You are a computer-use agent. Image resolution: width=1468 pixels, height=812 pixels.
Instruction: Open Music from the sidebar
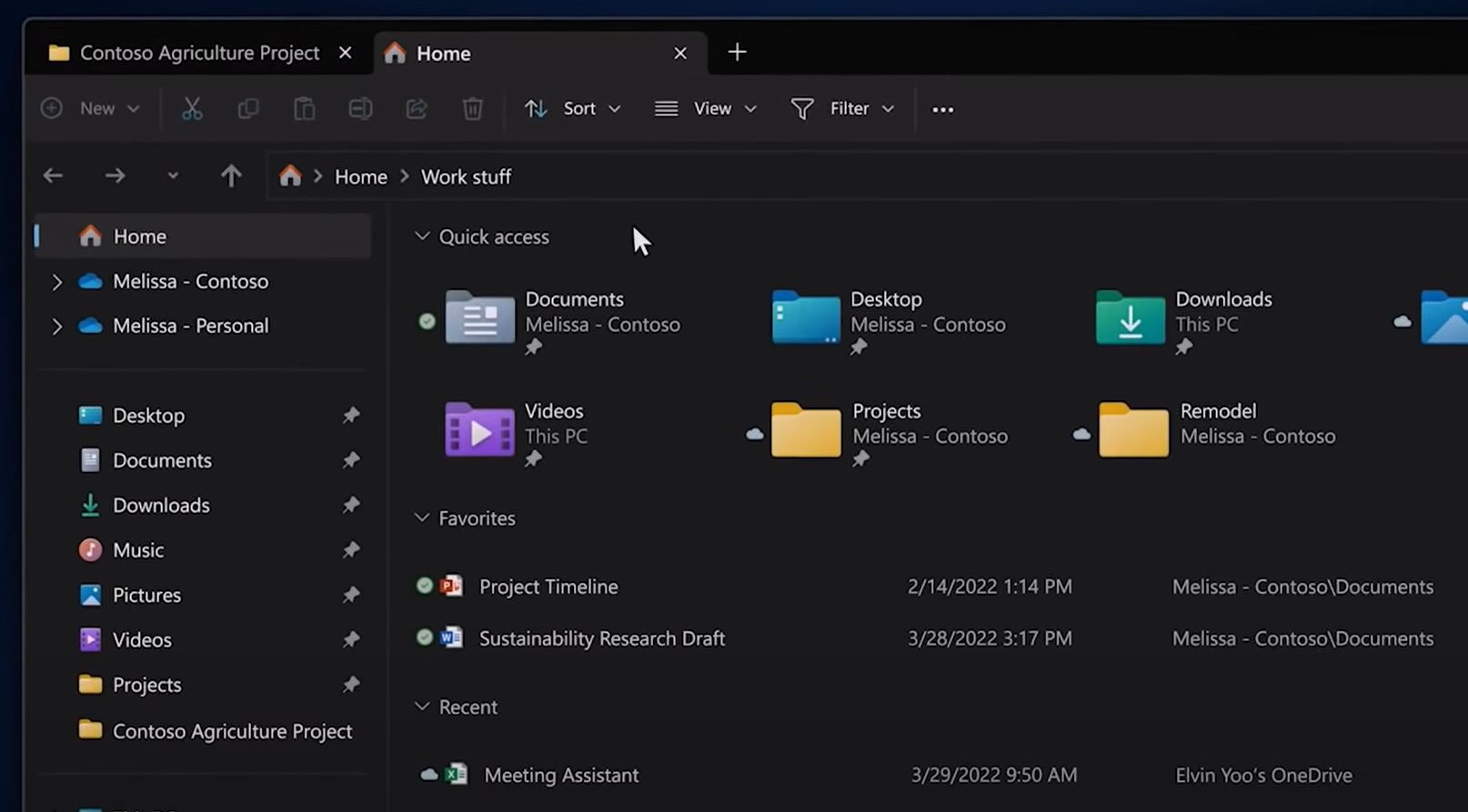tap(138, 550)
